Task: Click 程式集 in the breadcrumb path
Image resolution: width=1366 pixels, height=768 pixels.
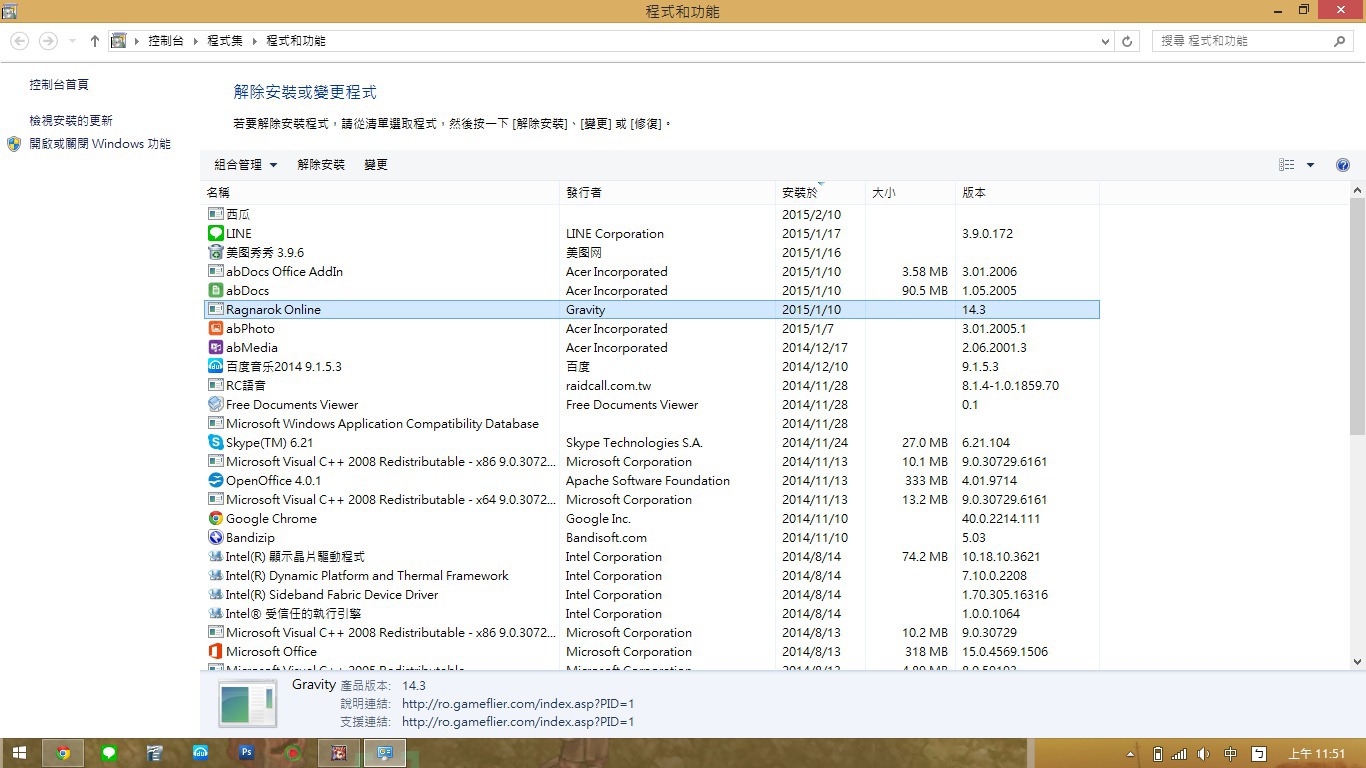Action: tap(225, 41)
